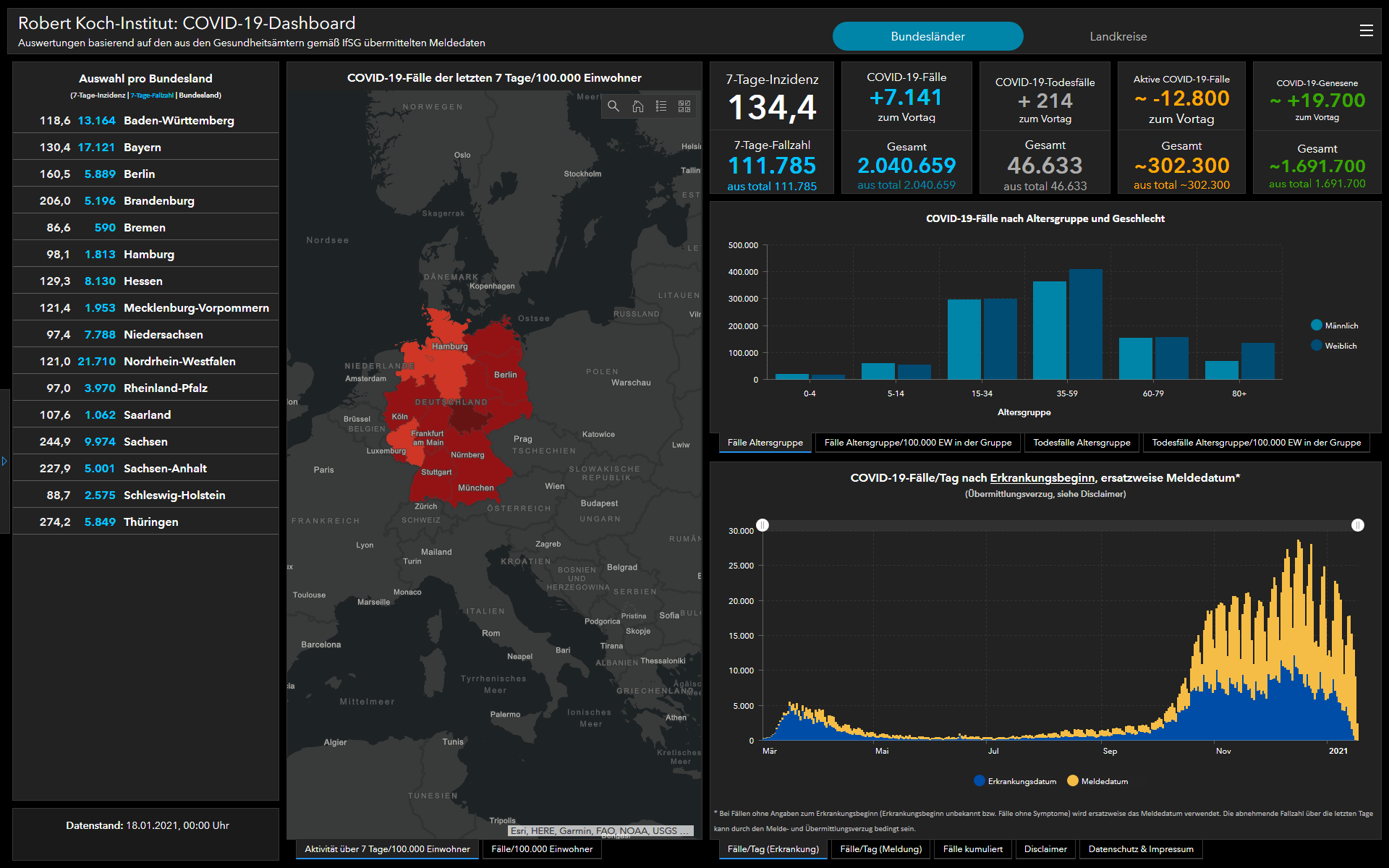The image size is (1389, 868).
Task: Pick Niedersachsen in the list
Action: pyautogui.click(x=145, y=334)
